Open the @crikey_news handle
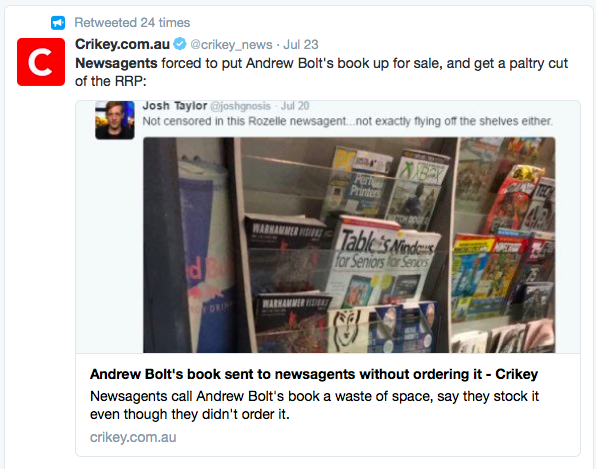 (231, 44)
